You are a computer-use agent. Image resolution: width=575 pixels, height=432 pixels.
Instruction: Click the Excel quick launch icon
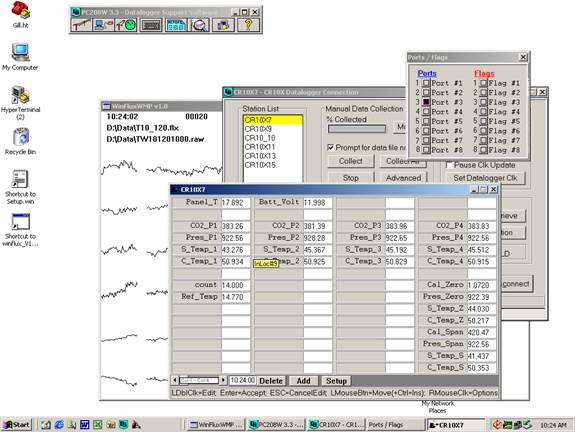click(98, 425)
